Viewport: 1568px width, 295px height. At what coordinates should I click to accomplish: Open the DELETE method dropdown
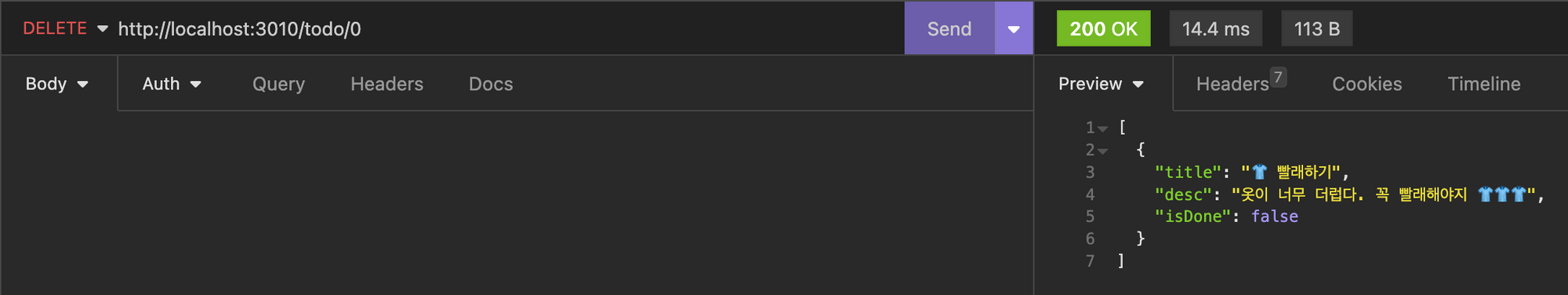pyautogui.click(x=65, y=29)
